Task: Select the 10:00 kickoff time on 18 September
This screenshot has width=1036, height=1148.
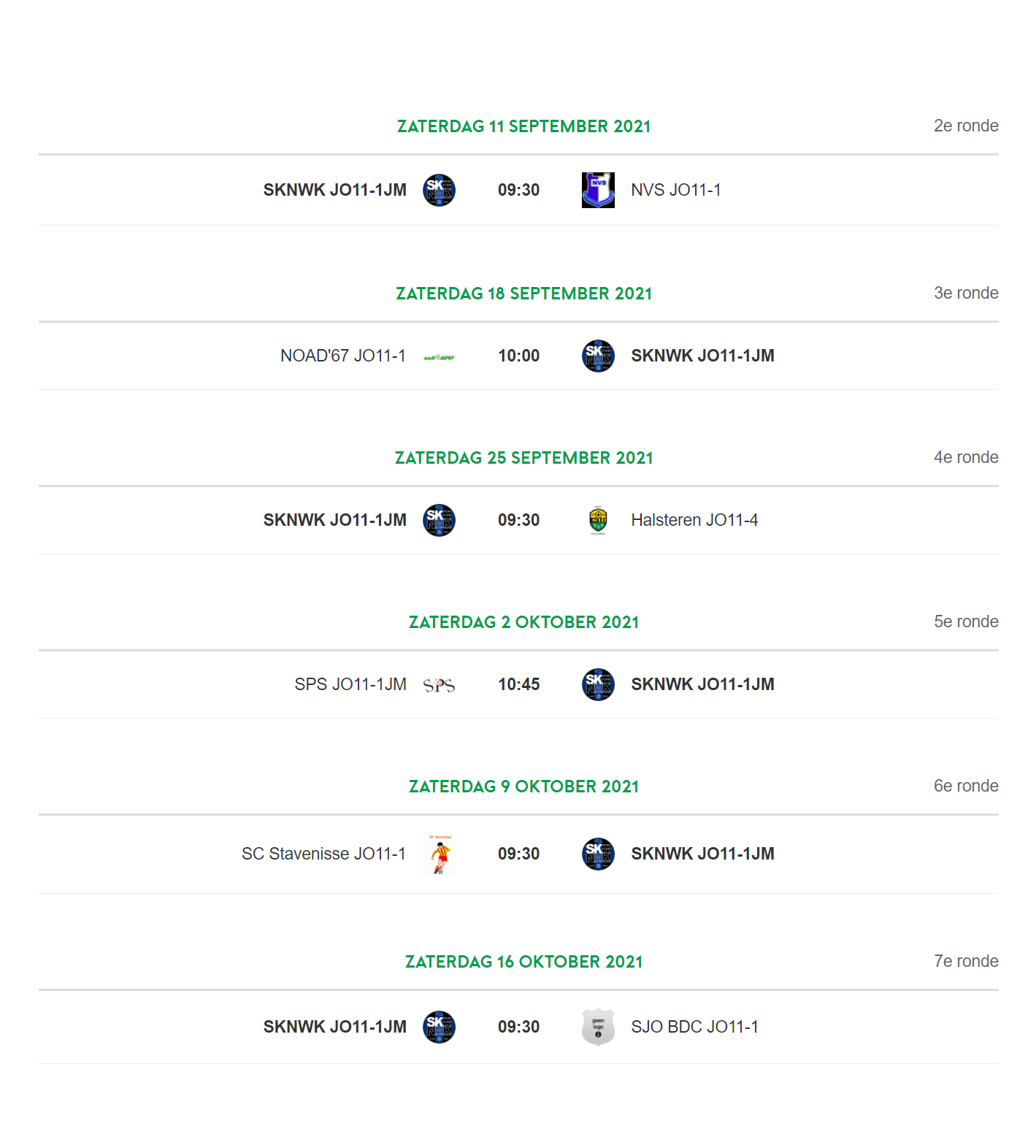Action: tap(518, 356)
